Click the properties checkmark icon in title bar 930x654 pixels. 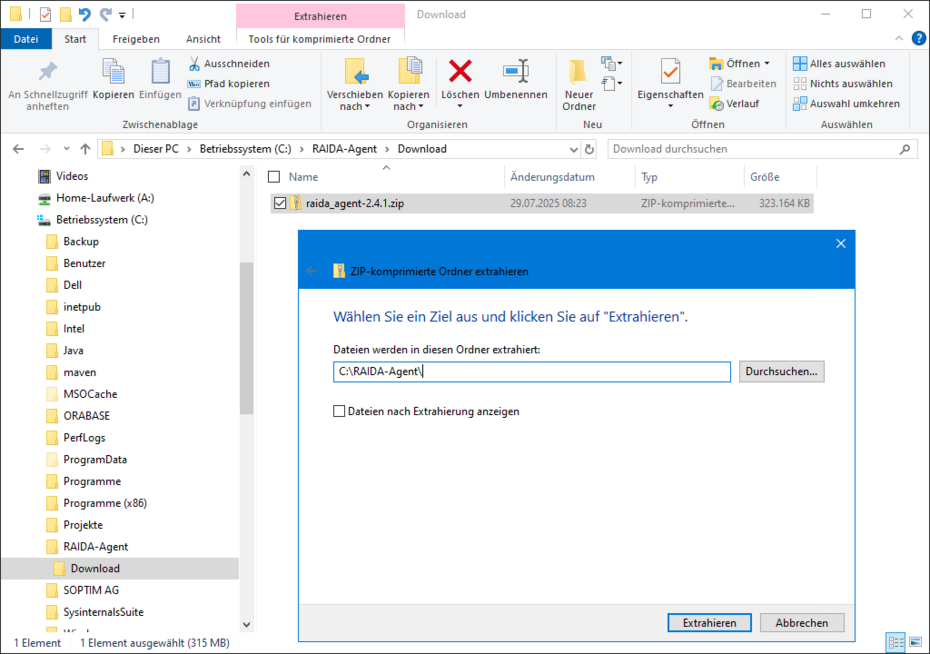tap(45, 14)
